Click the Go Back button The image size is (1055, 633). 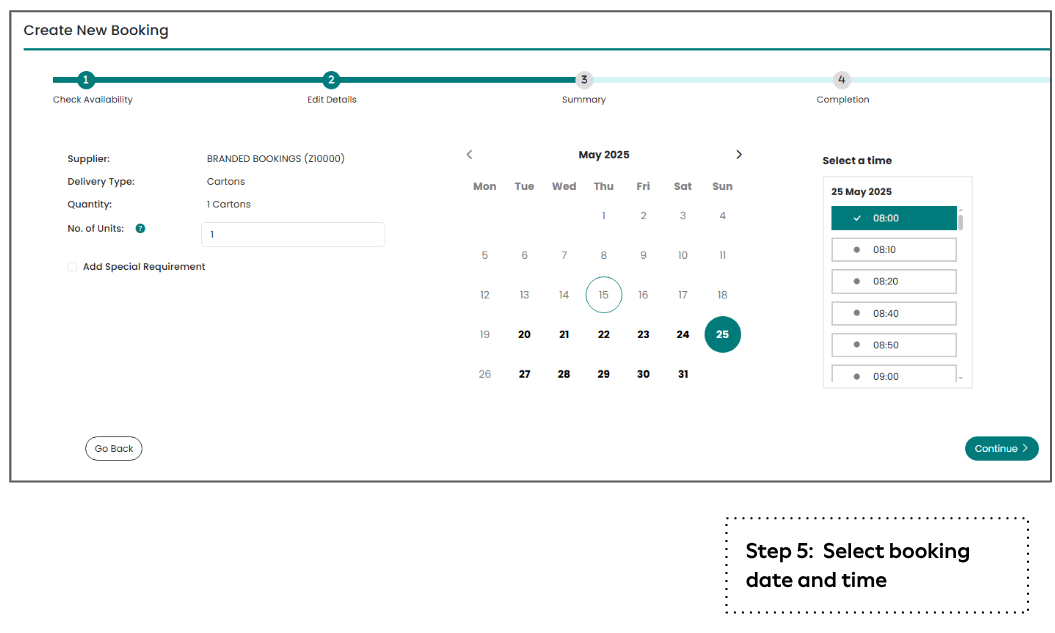[114, 449]
